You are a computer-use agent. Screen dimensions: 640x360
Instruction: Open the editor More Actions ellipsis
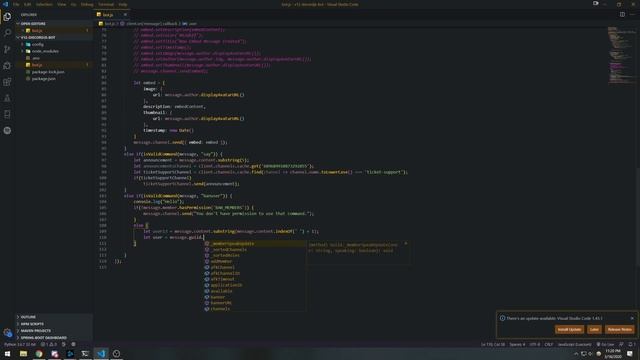[632, 14]
